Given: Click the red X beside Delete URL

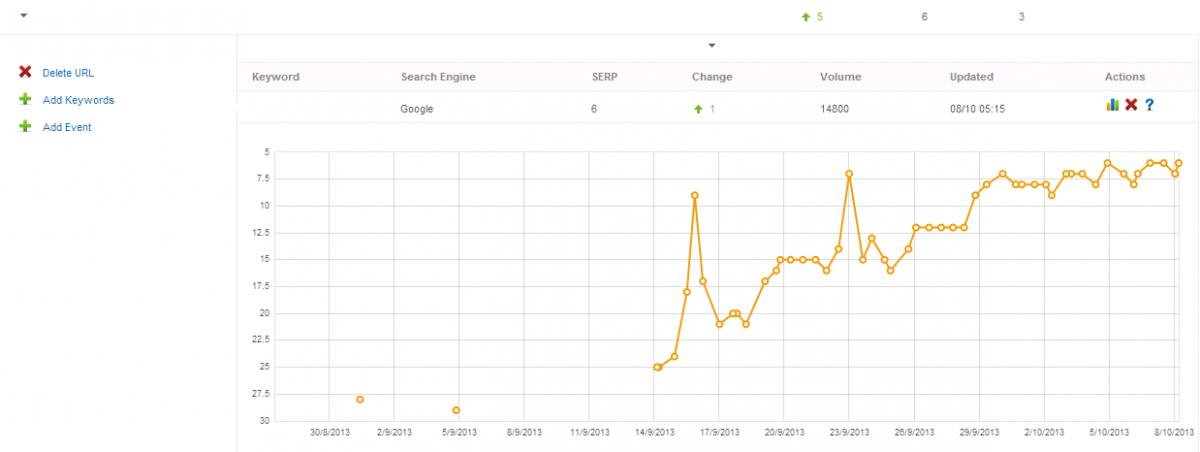Looking at the screenshot, I should tap(25, 73).
